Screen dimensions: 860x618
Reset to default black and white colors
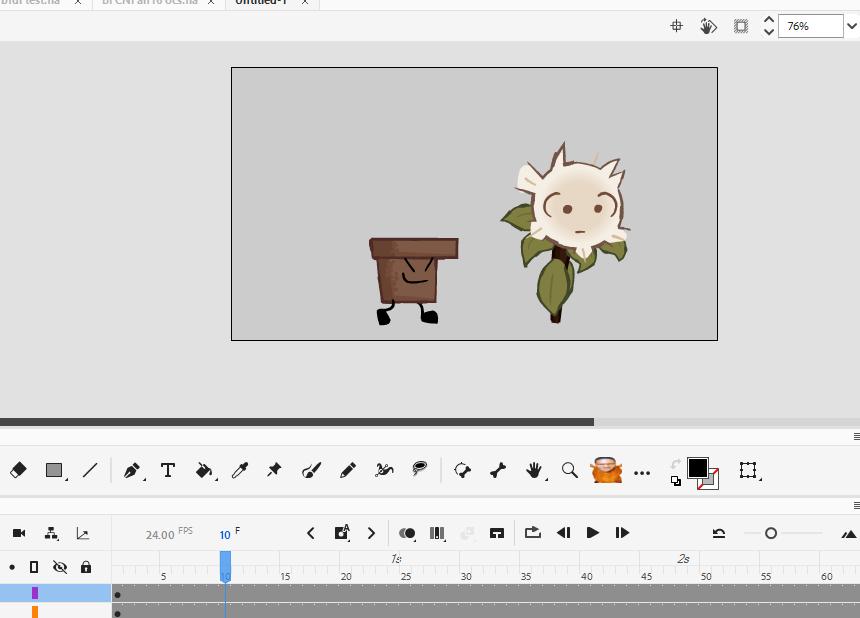(x=676, y=481)
